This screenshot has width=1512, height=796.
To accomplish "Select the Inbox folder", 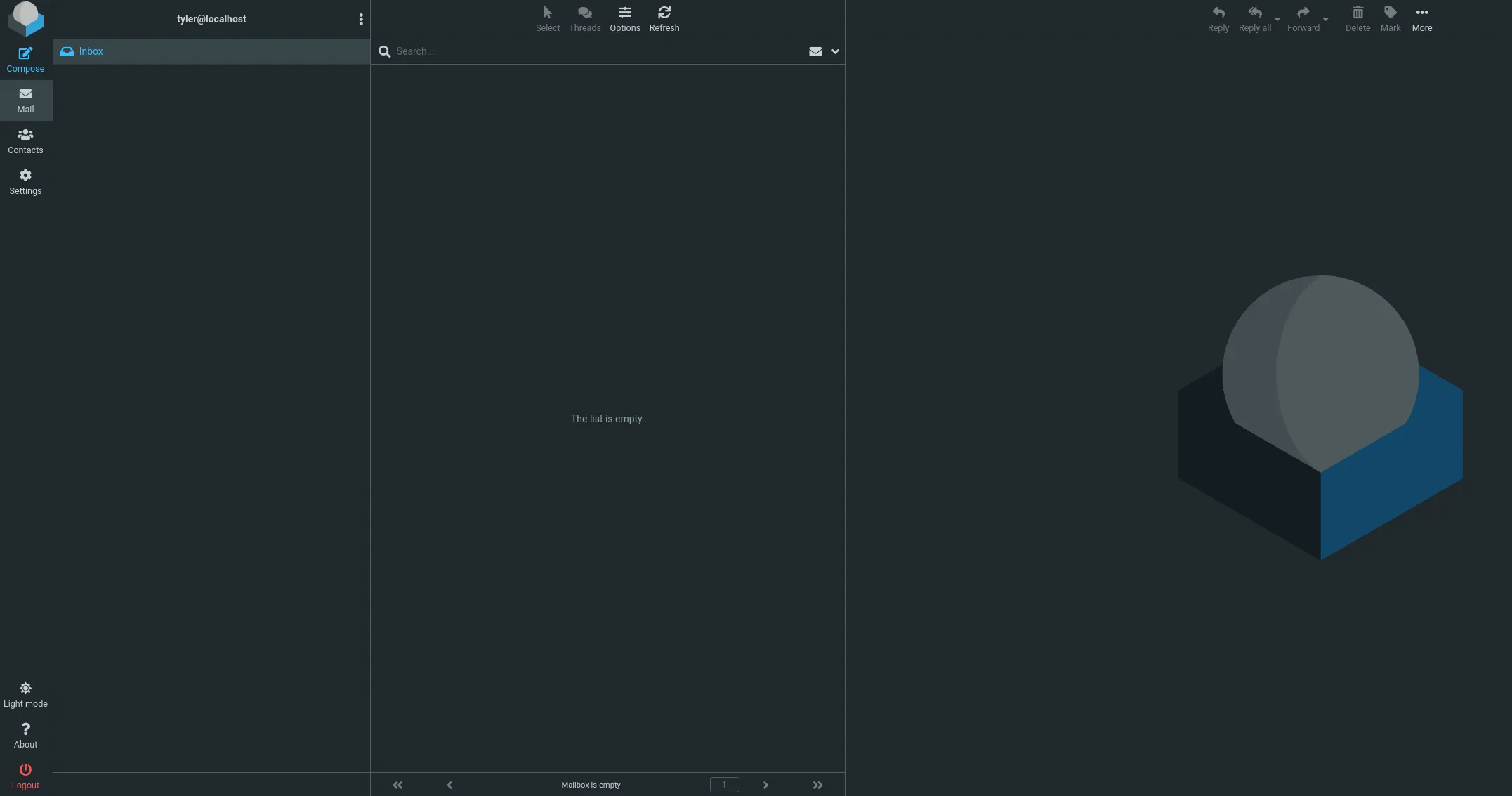I will pos(91,51).
